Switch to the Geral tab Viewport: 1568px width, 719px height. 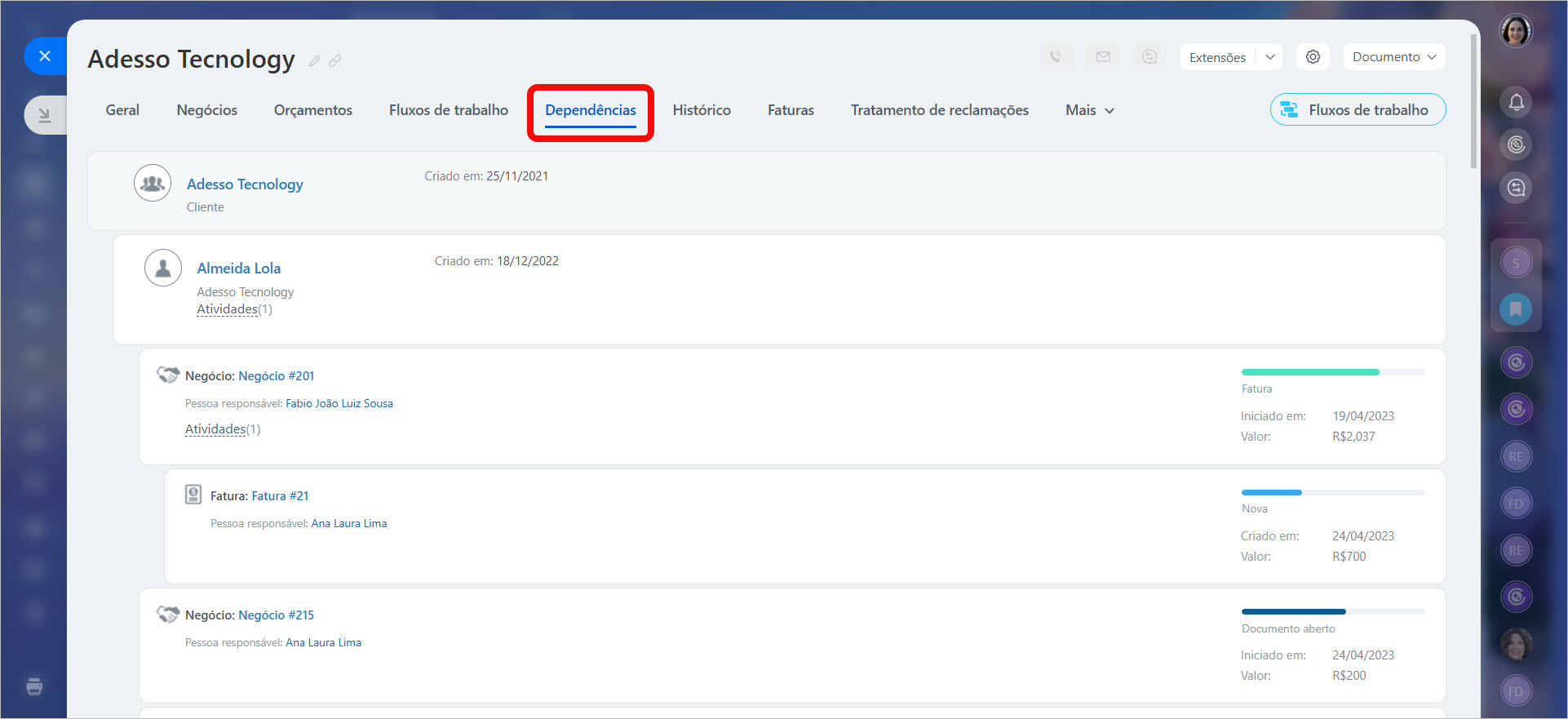[122, 110]
